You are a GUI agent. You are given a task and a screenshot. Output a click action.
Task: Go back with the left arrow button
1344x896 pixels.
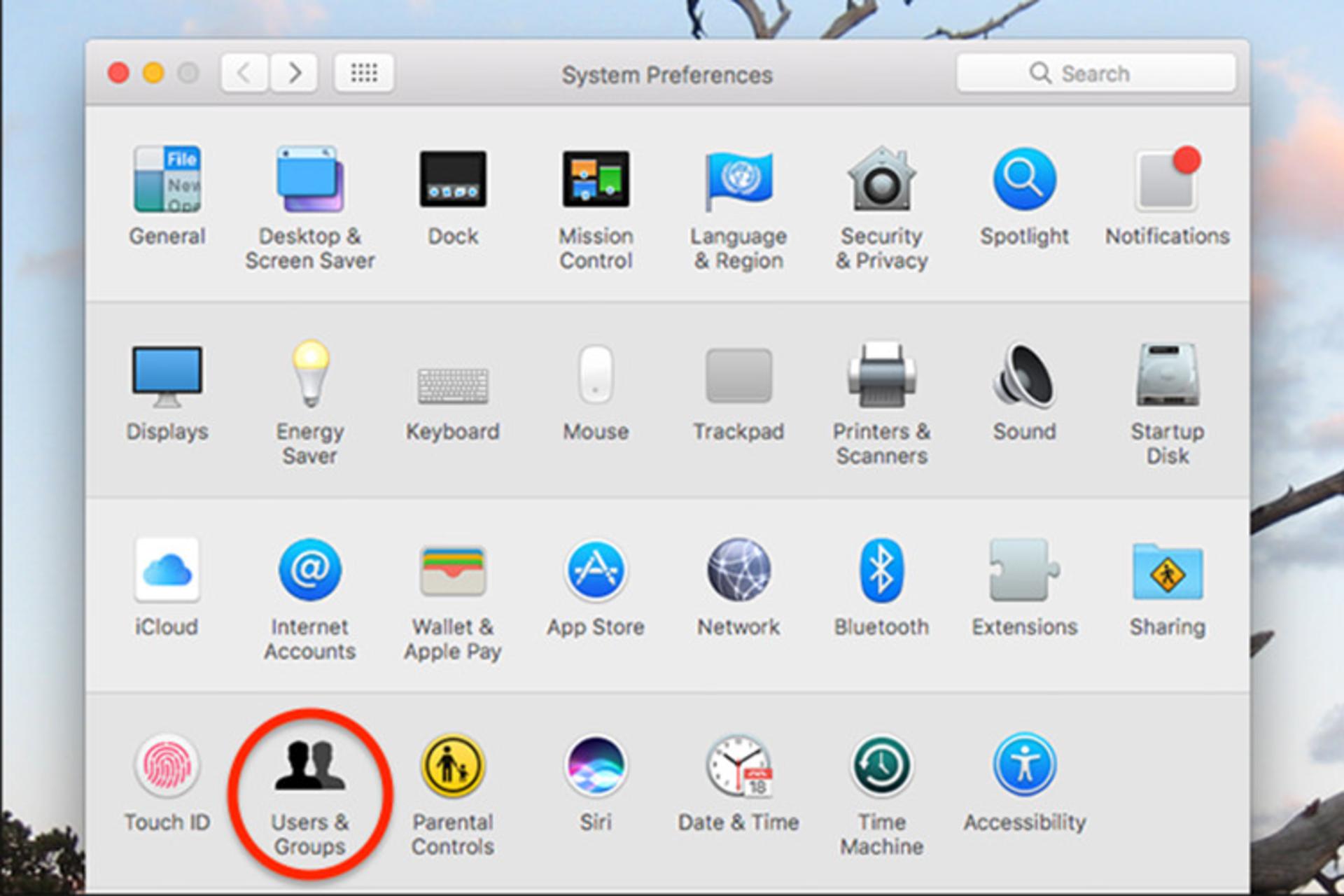click(x=244, y=73)
